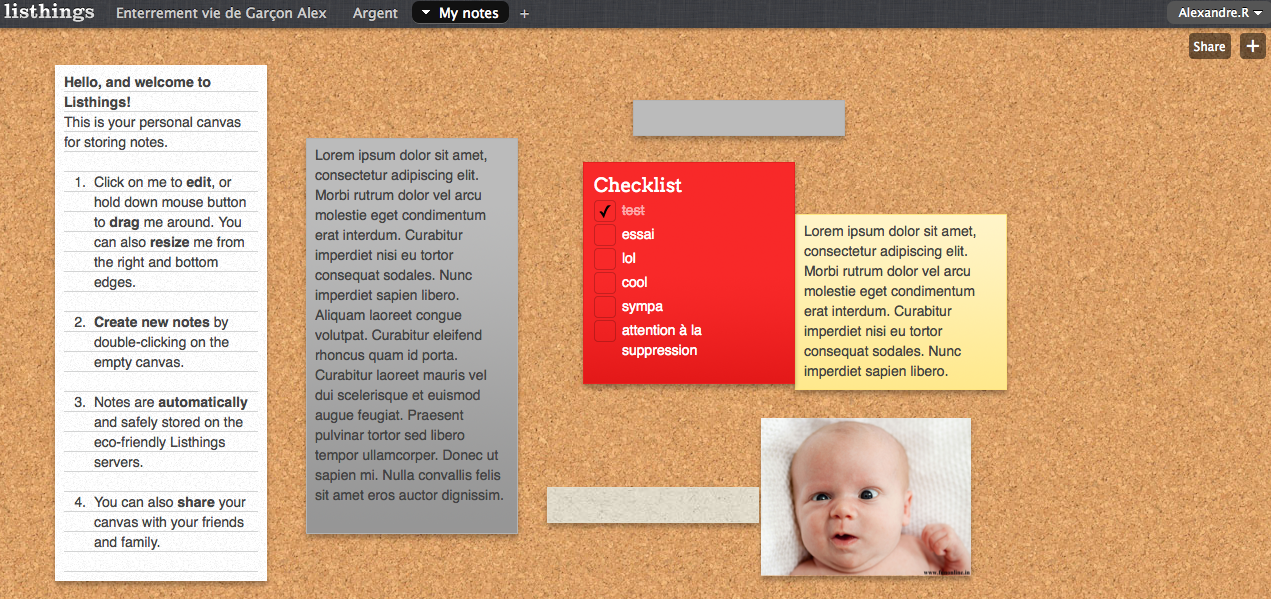Click the empty gray note at top
The height and width of the screenshot is (599, 1271).
tap(738, 118)
